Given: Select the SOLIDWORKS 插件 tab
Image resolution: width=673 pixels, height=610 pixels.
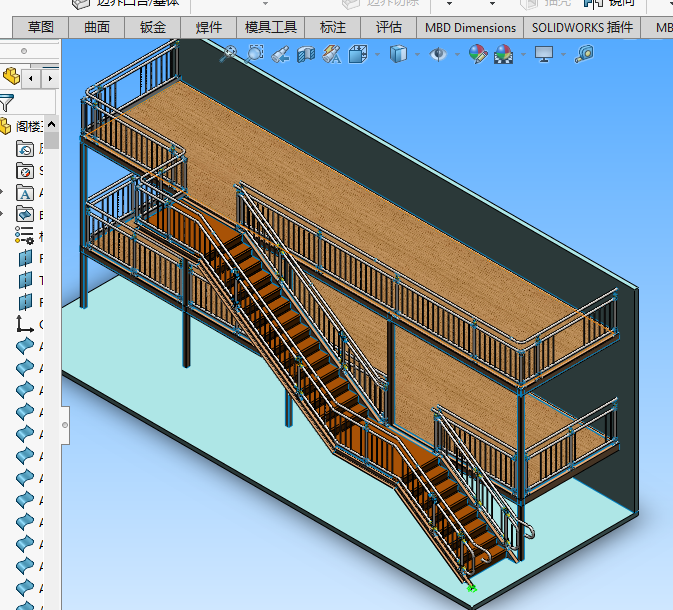Looking at the screenshot, I should click(582, 28).
